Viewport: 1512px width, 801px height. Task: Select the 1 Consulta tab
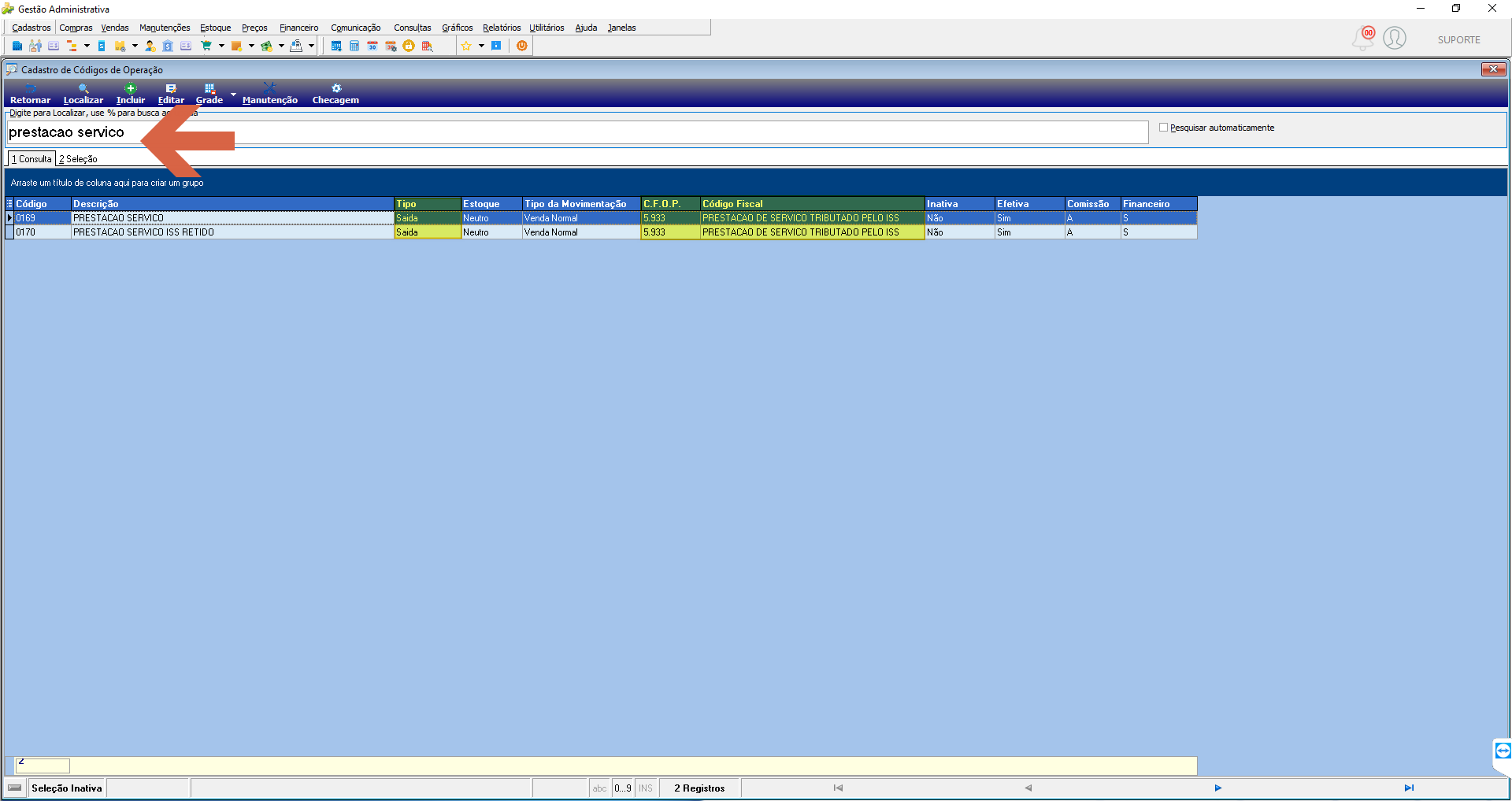pyautogui.click(x=31, y=159)
